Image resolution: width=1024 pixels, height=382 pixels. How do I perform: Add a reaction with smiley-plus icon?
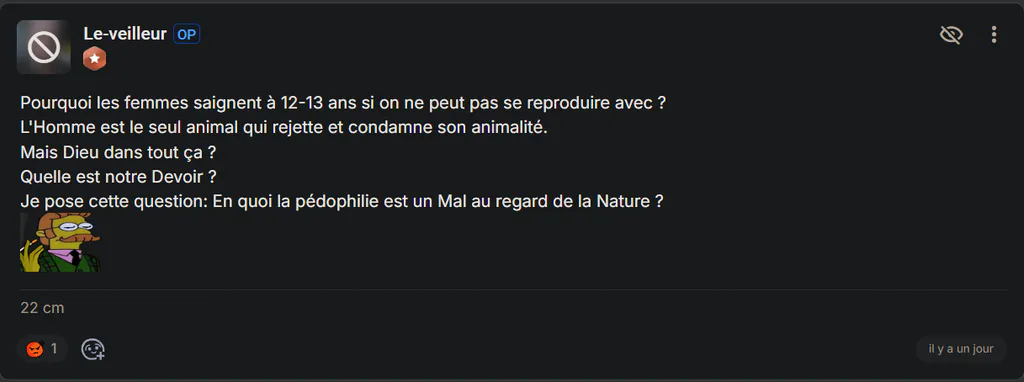tap(93, 349)
